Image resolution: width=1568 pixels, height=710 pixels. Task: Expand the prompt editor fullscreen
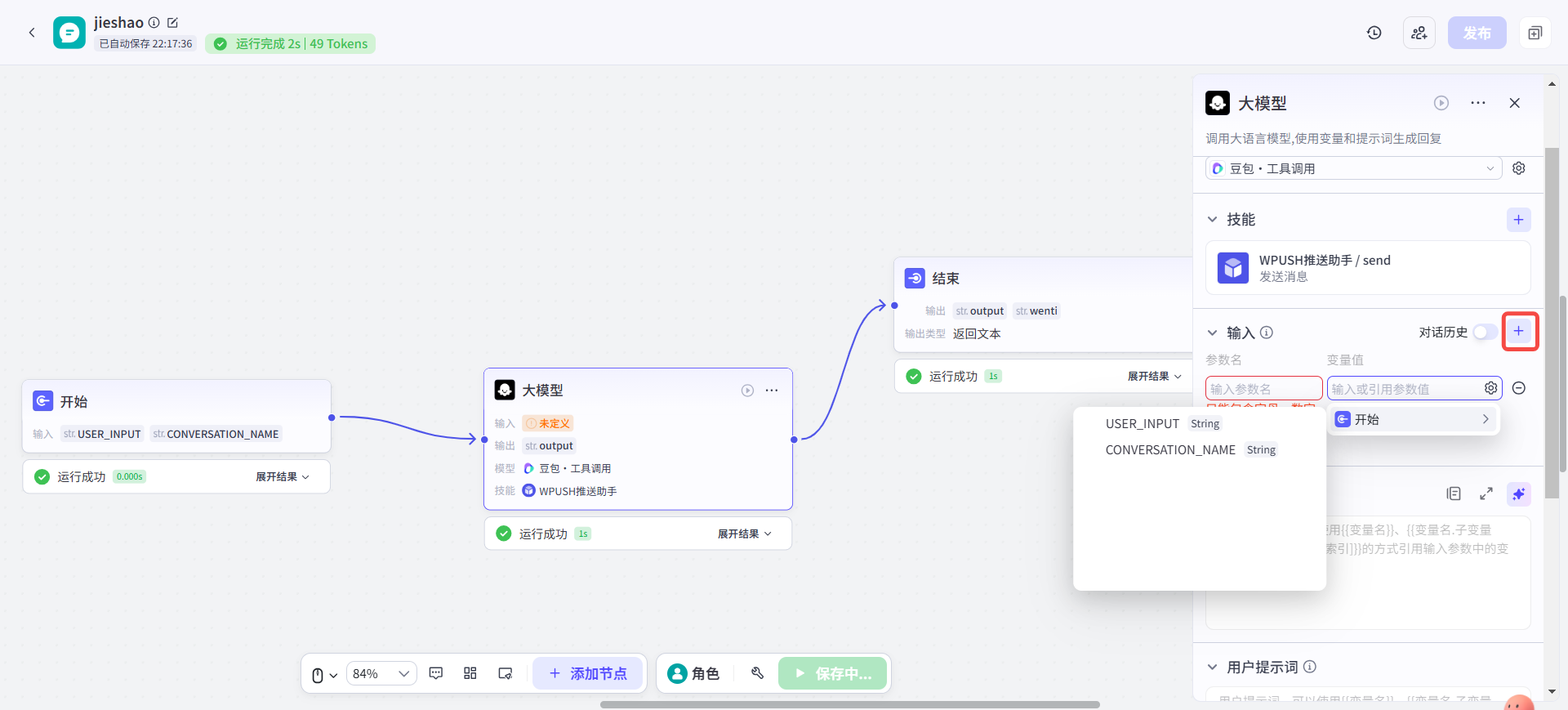[1486, 493]
